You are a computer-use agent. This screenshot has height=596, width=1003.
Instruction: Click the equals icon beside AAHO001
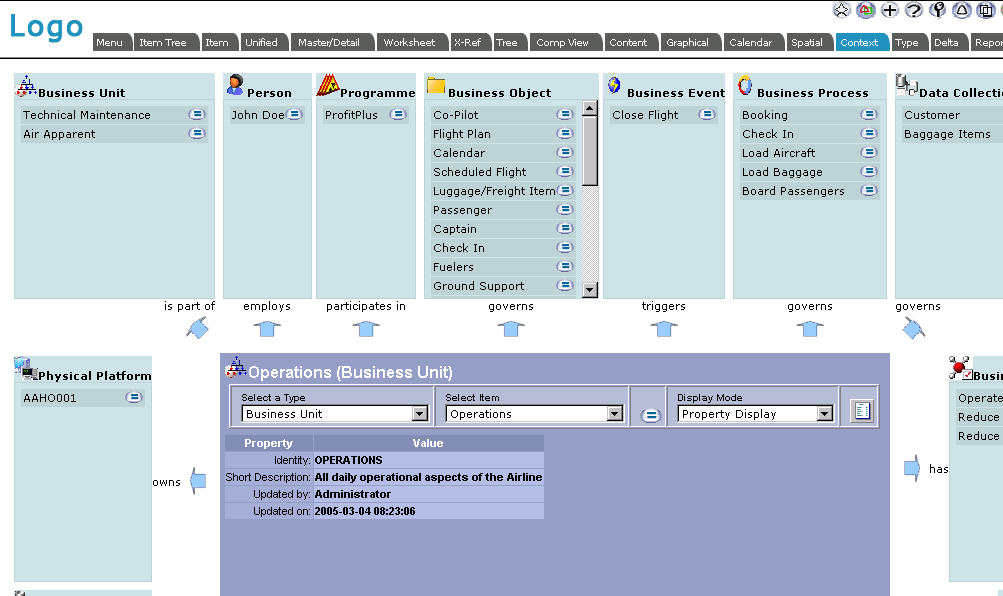click(x=134, y=398)
